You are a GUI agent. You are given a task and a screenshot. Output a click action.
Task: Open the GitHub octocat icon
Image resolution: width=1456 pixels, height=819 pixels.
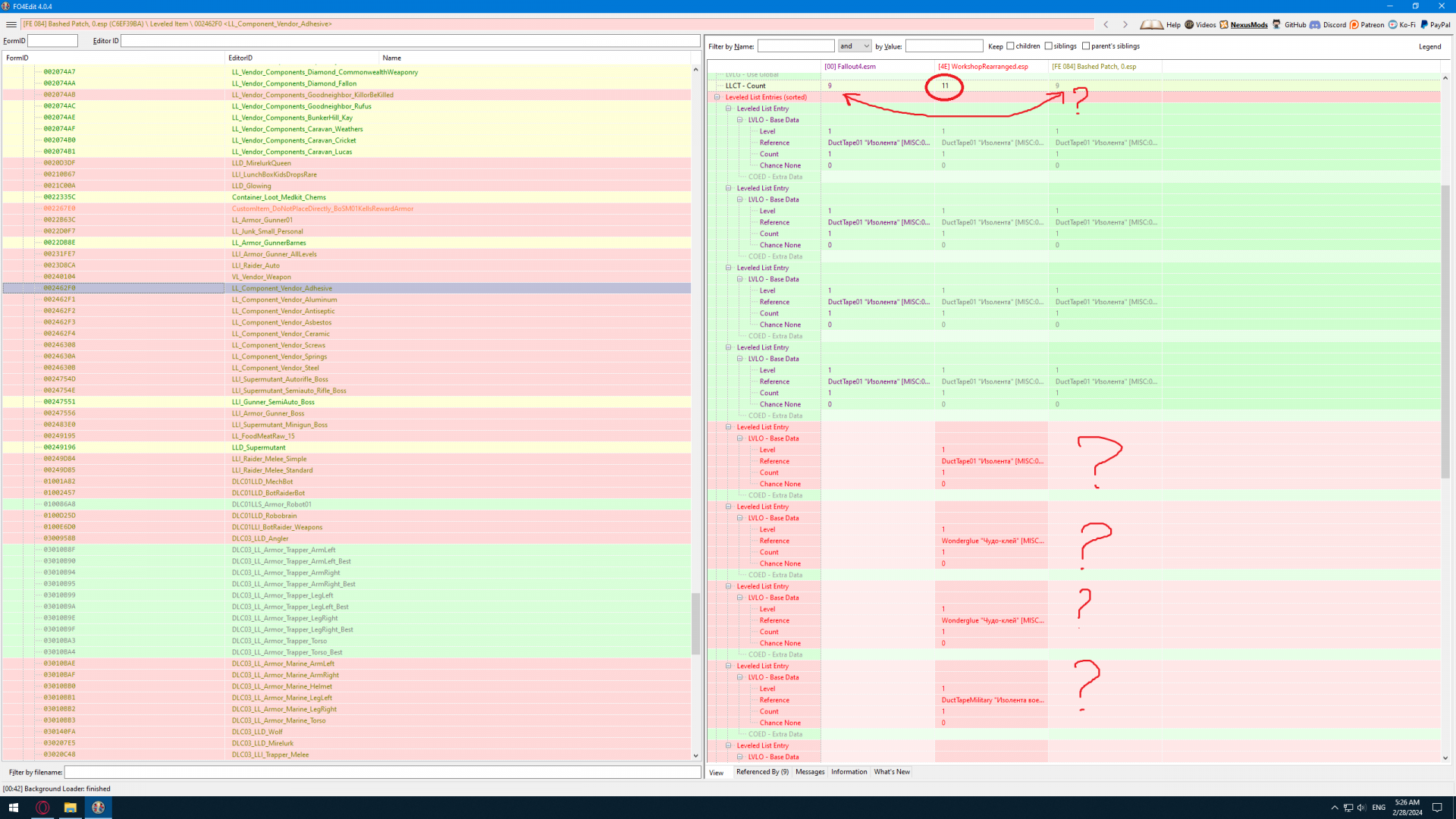click(x=1277, y=24)
